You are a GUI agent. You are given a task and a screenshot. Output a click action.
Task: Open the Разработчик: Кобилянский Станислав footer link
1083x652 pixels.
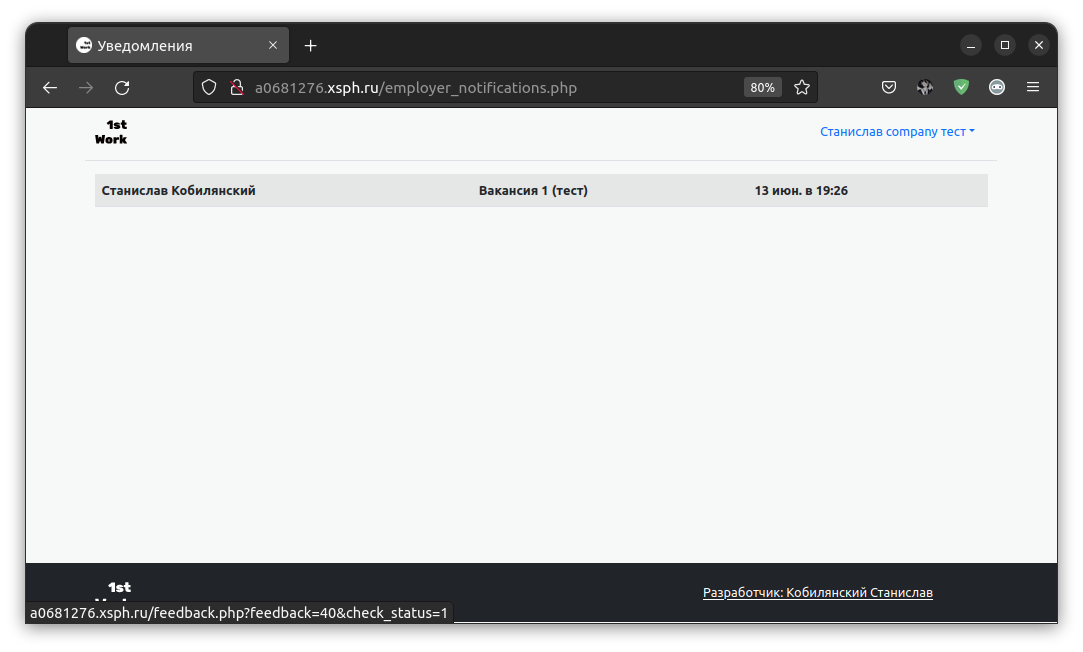[818, 593]
